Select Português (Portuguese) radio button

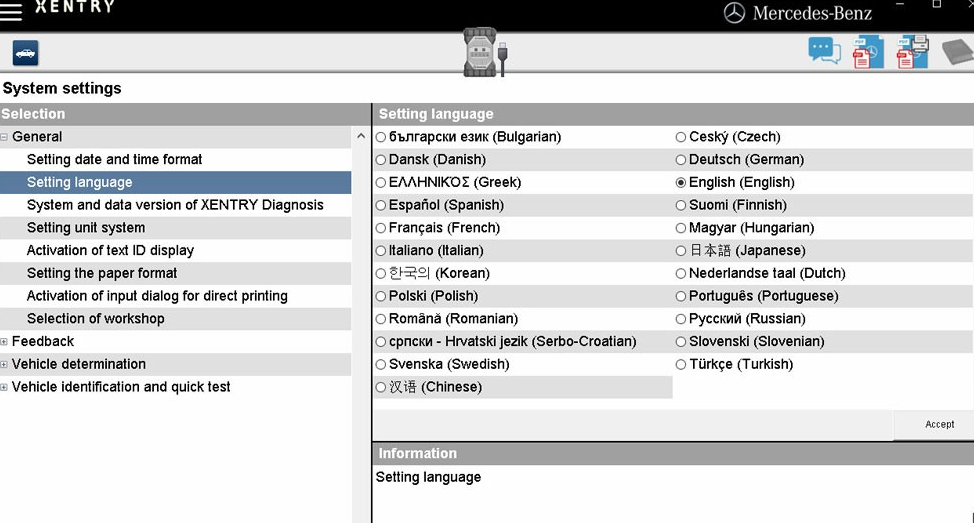click(x=681, y=297)
